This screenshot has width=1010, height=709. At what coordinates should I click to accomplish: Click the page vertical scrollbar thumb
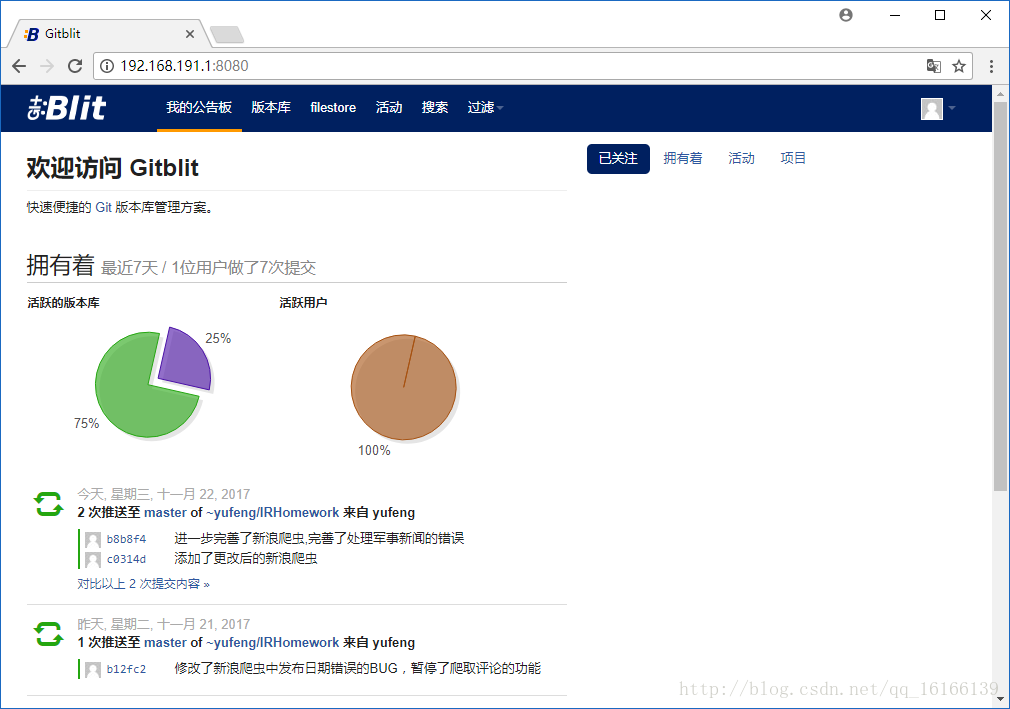coord(1000,296)
